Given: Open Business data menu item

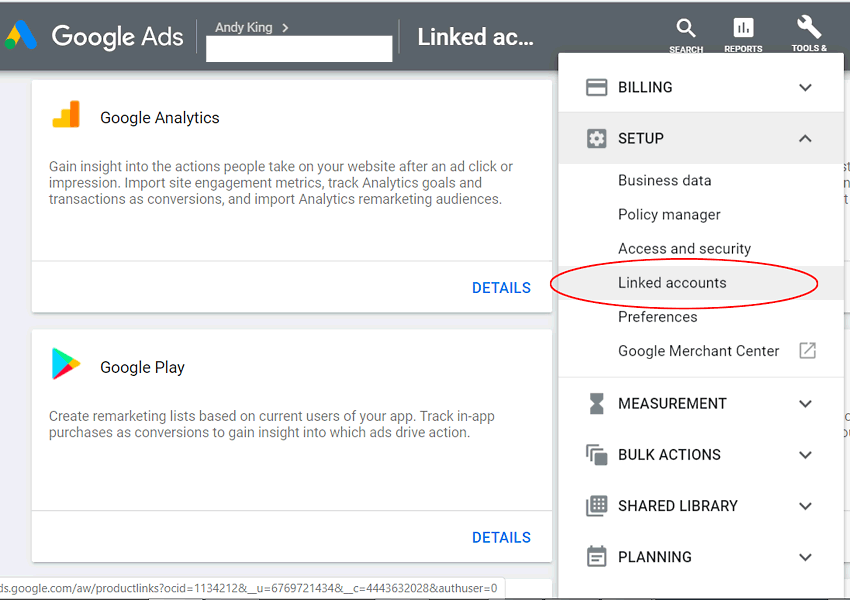Looking at the screenshot, I should 701,180.
